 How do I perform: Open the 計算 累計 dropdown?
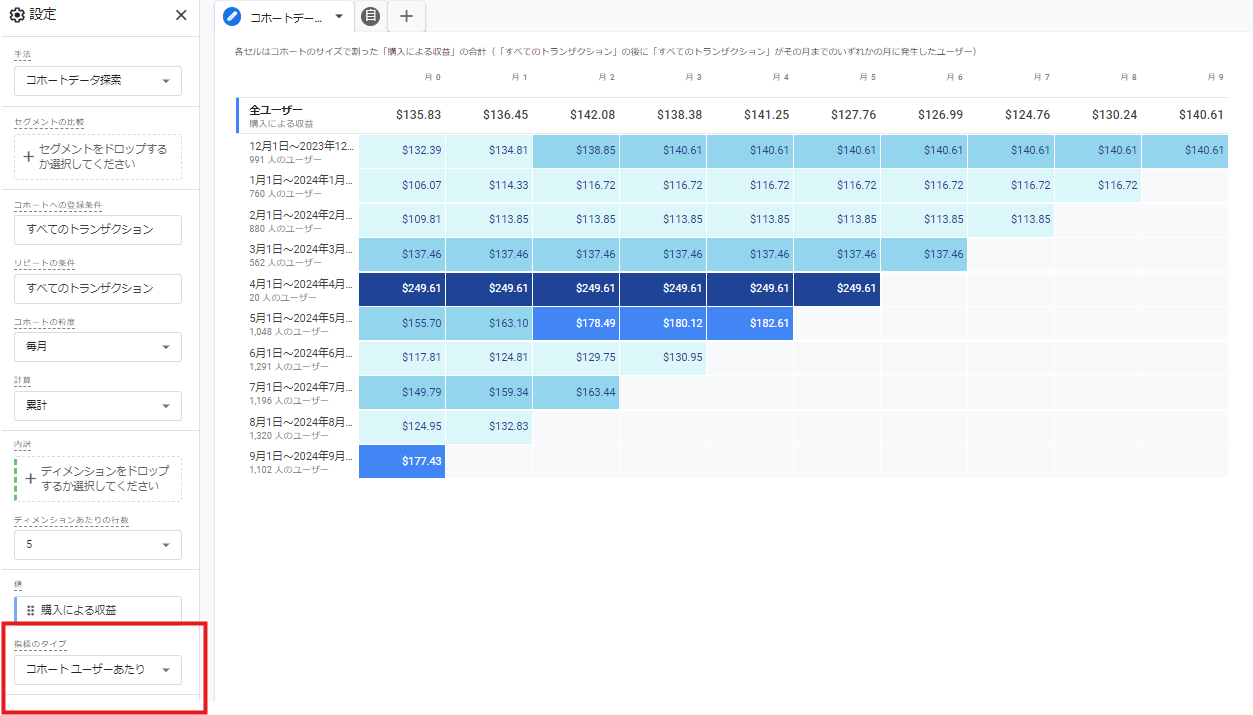(x=98, y=406)
